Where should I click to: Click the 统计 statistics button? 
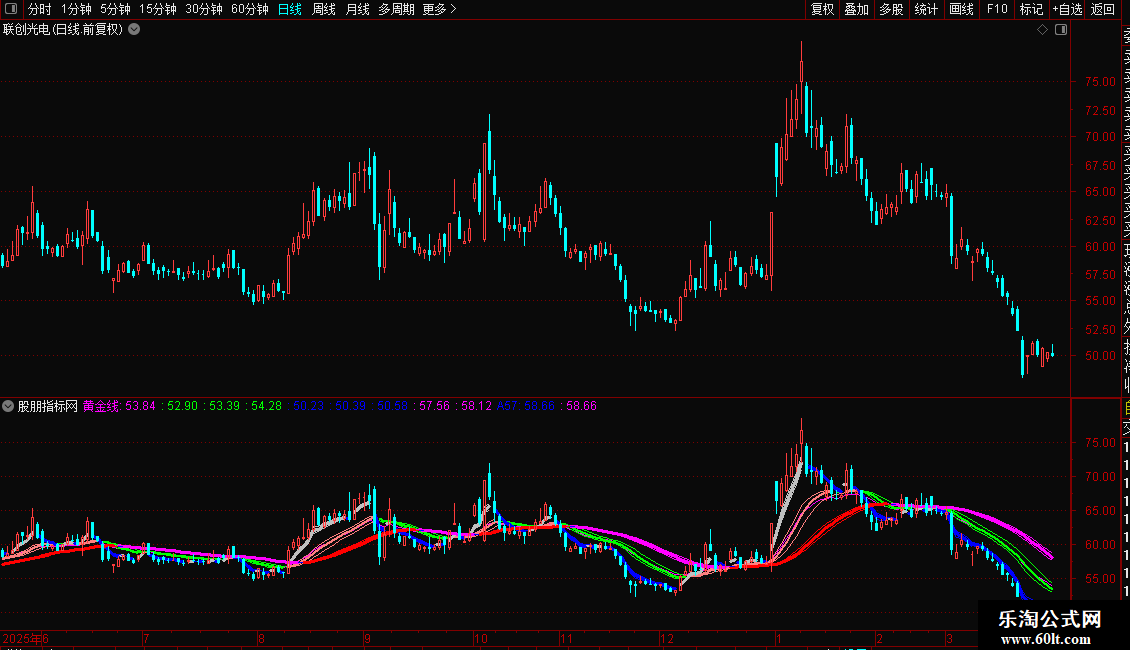[926, 9]
